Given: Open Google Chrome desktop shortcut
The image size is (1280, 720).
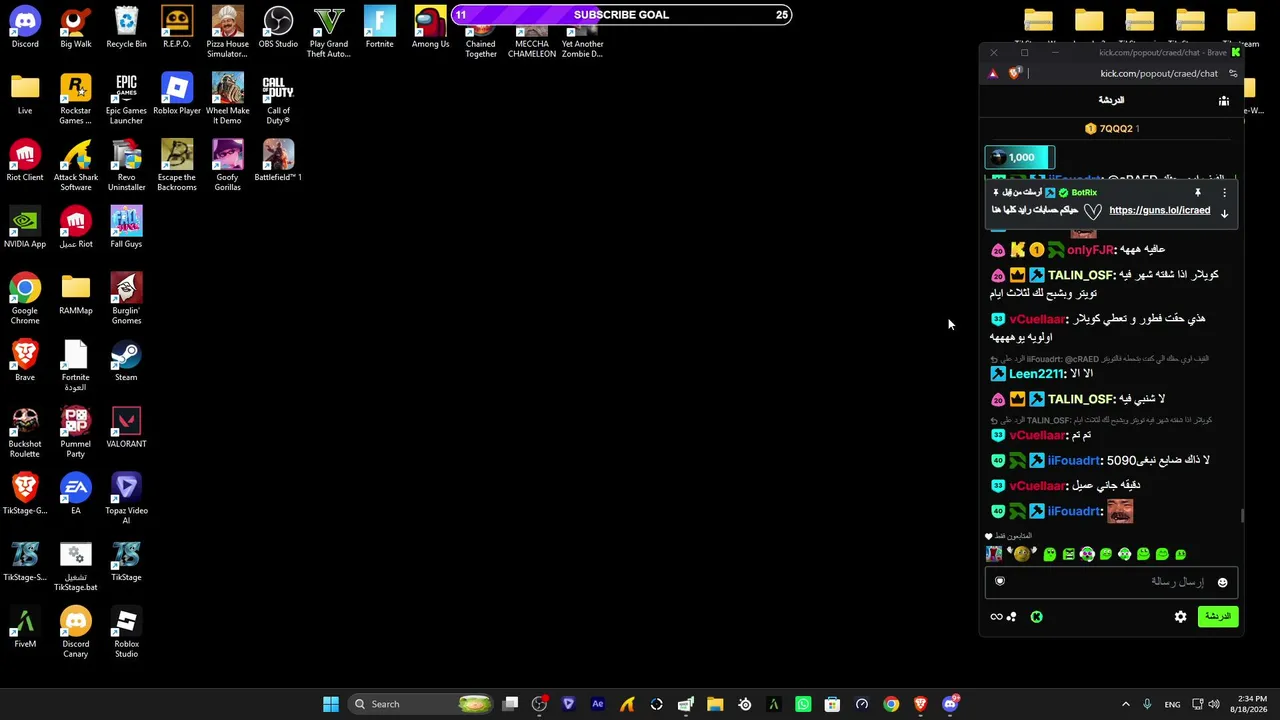Looking at the screenshot, I should 25,298.
